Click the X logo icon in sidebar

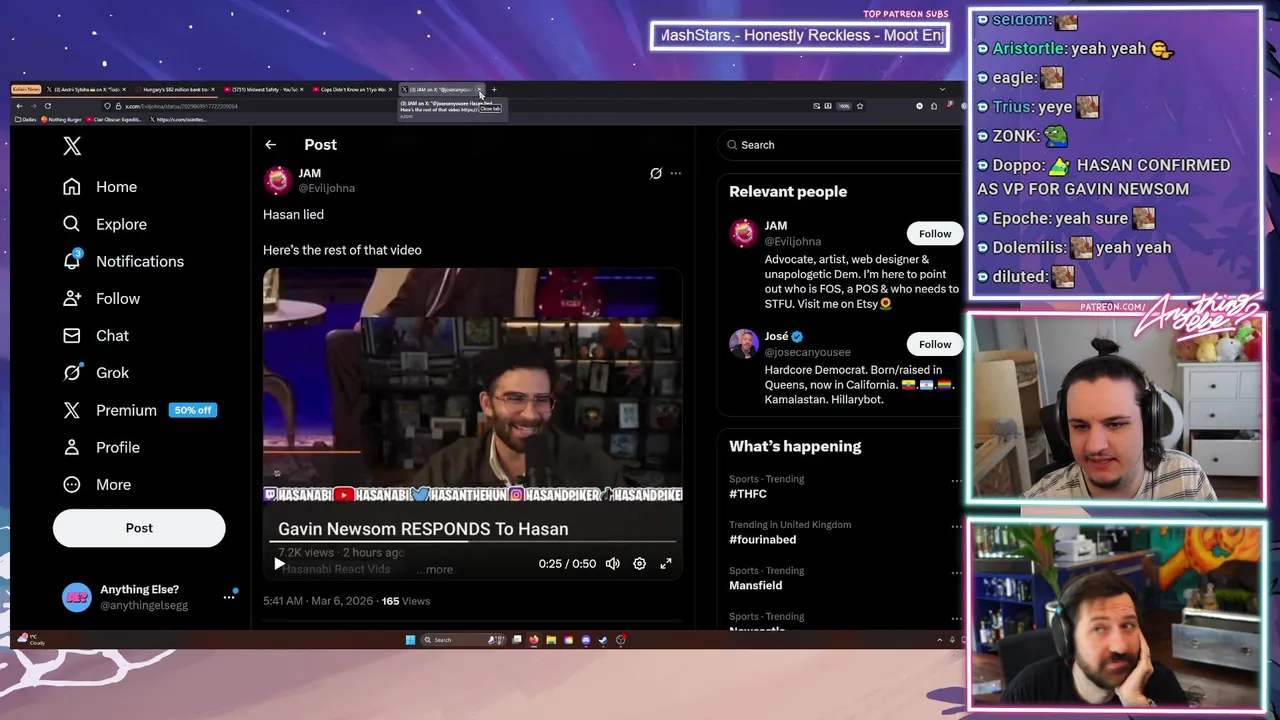[72, 146]
